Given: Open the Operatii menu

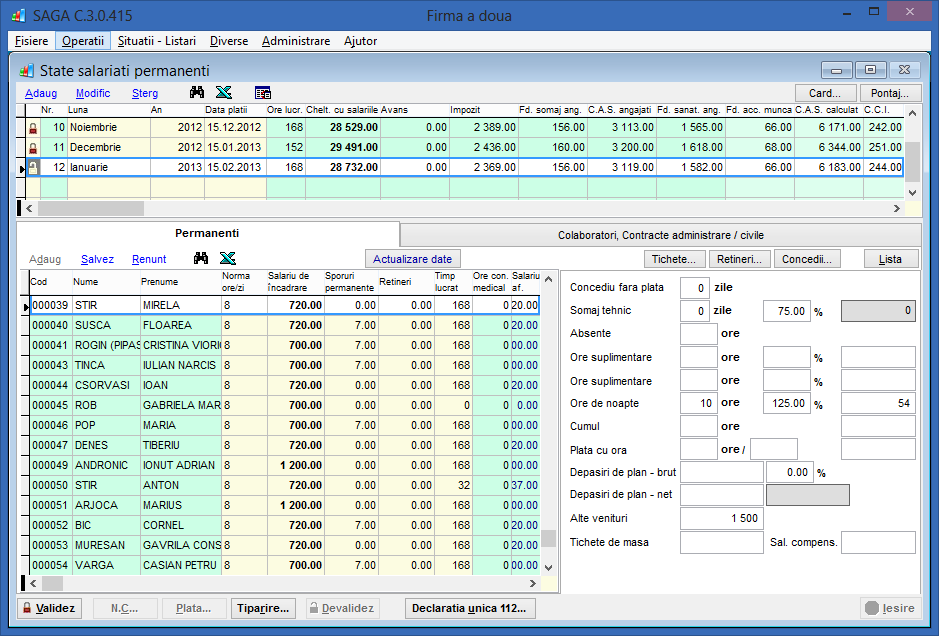Looking at the screenshot, I should [82, 41].
